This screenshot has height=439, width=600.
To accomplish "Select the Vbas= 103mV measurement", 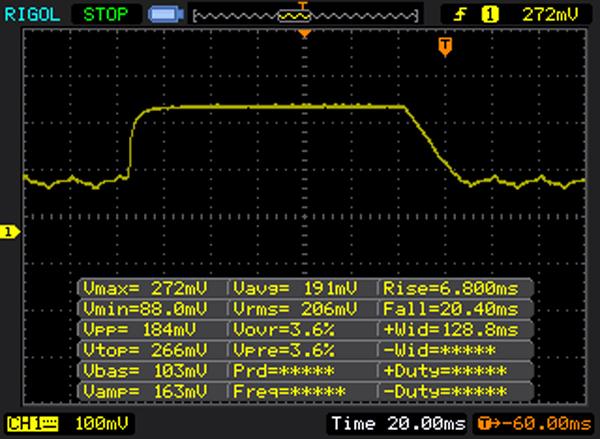I will pos(152,371).
